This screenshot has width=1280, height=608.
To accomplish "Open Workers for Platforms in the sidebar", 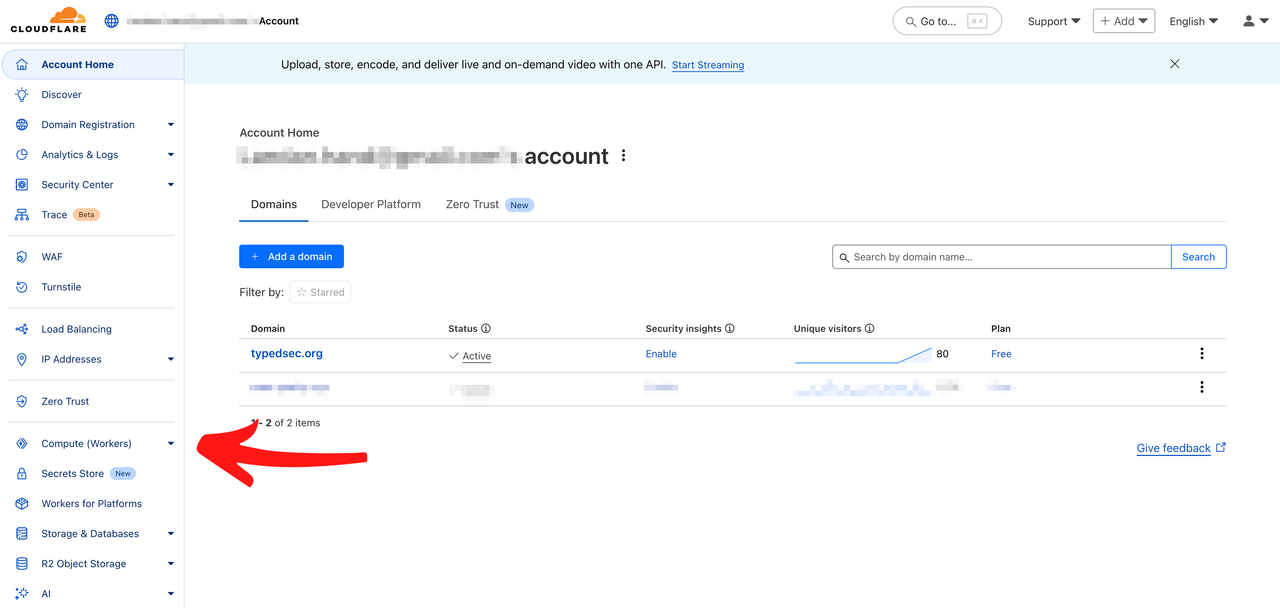I will pos(92,503).
